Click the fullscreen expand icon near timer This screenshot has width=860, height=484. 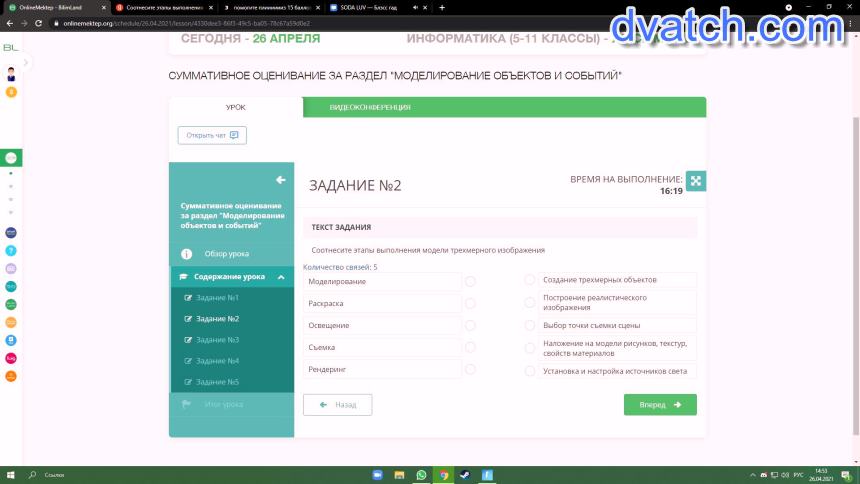(696, 181)
